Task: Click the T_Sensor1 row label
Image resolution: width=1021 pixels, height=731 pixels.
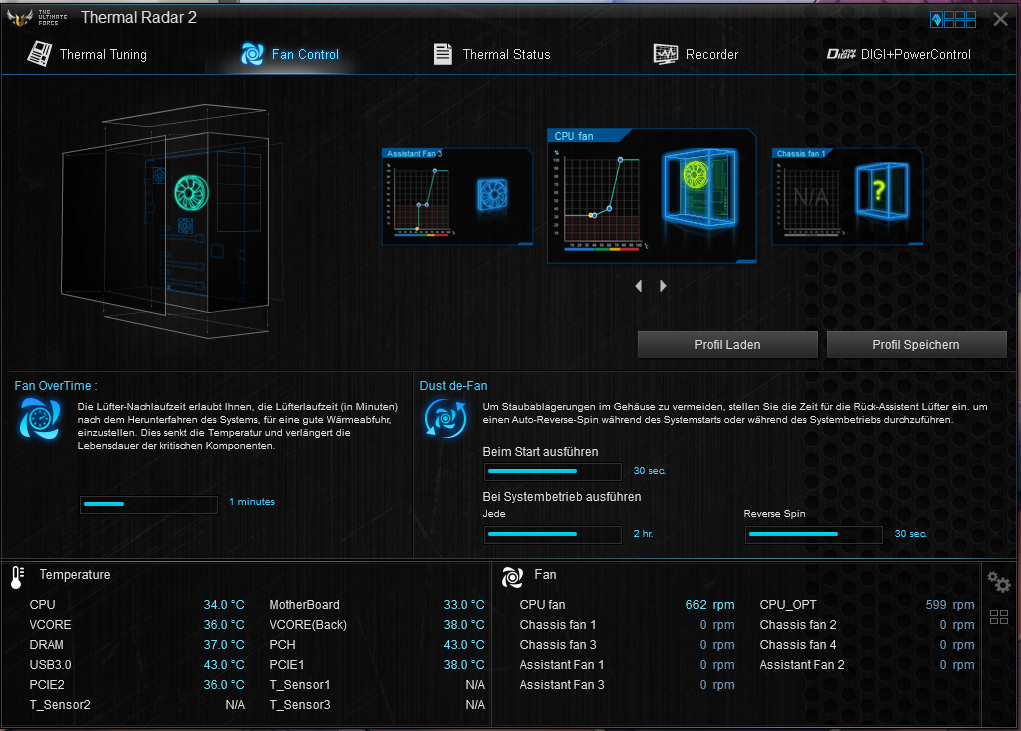Action: point(300,685)
